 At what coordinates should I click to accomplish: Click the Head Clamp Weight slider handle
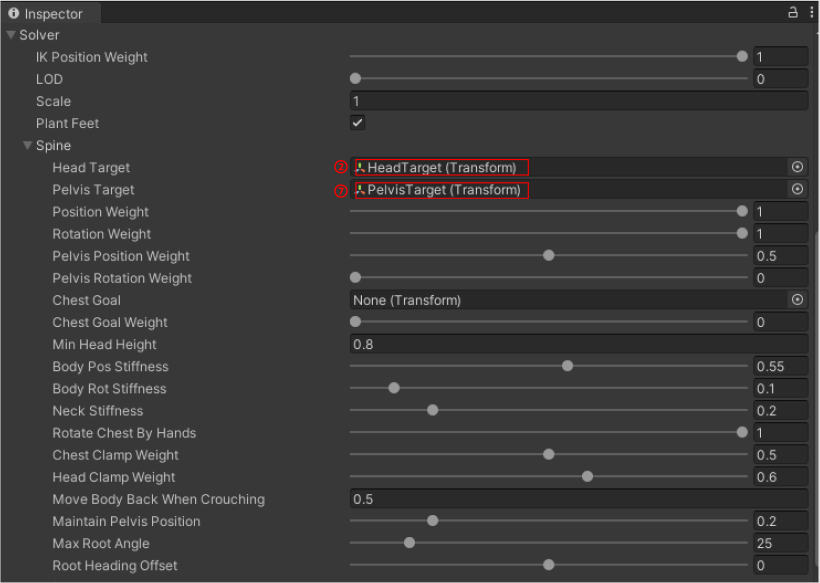click(587, 476)
